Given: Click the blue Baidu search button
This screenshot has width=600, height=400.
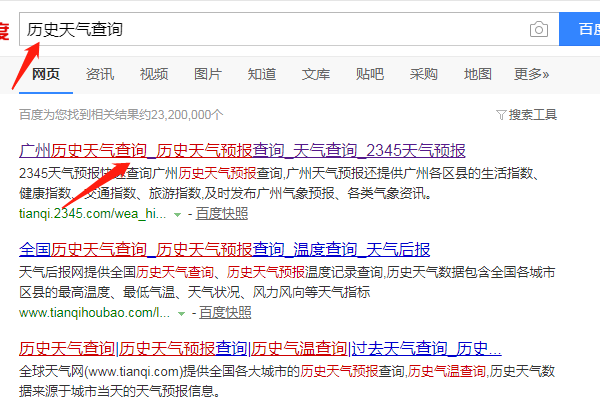Looking at the screenshot, I should click(x=579, y=29).
